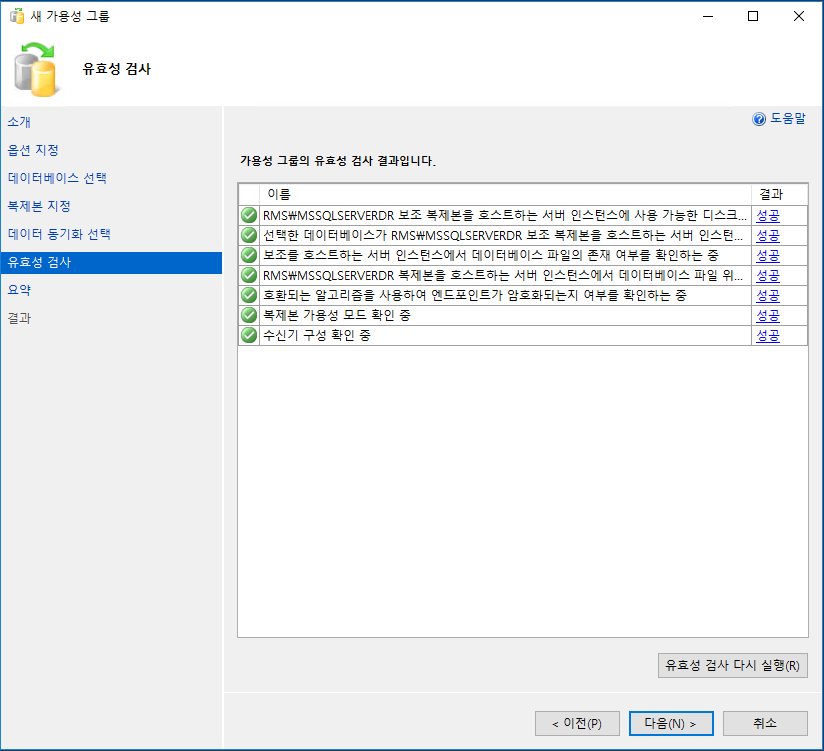Viewport: 824px width, 751px height.
Task: Open 성공 link for 복제본 가용성 모드 row
Action: pyautogui.click(x=767, y=315)
